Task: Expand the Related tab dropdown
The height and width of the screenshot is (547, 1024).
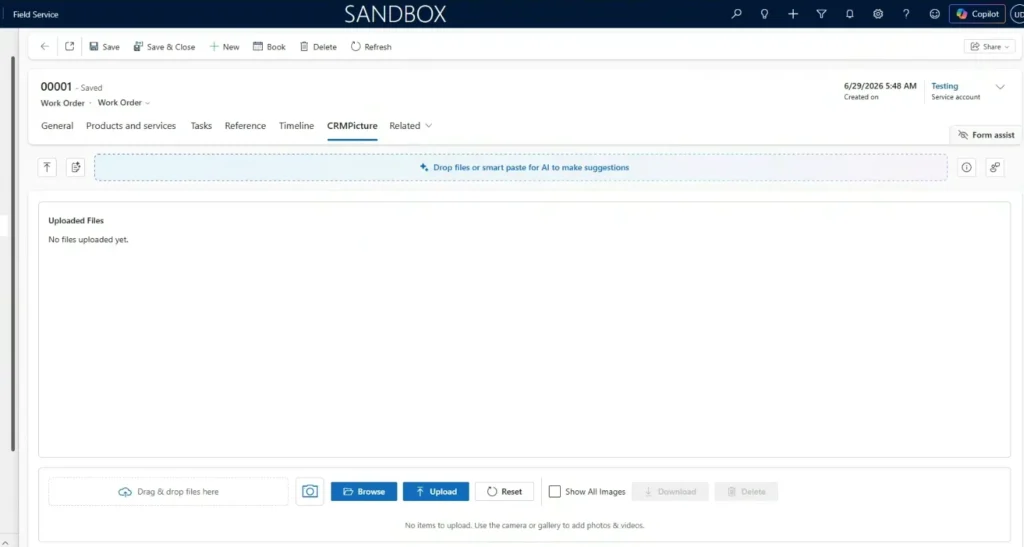Action: coord(410,126)
